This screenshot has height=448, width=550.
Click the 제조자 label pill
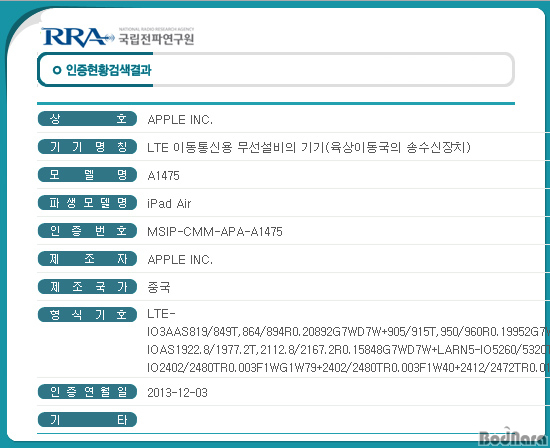(87, 259)
